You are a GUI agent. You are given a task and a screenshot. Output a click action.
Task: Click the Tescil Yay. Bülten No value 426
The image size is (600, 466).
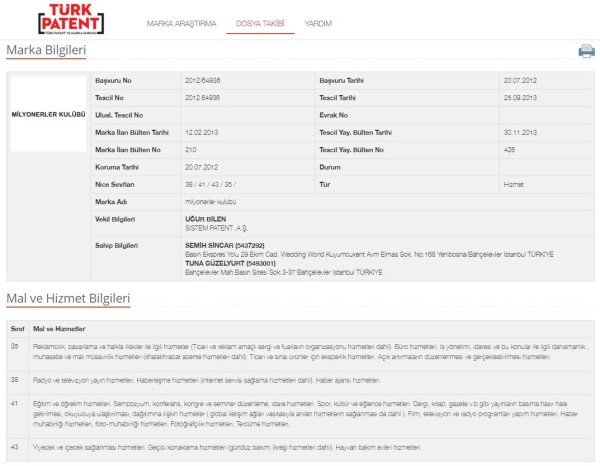click(x=509, y=149)
